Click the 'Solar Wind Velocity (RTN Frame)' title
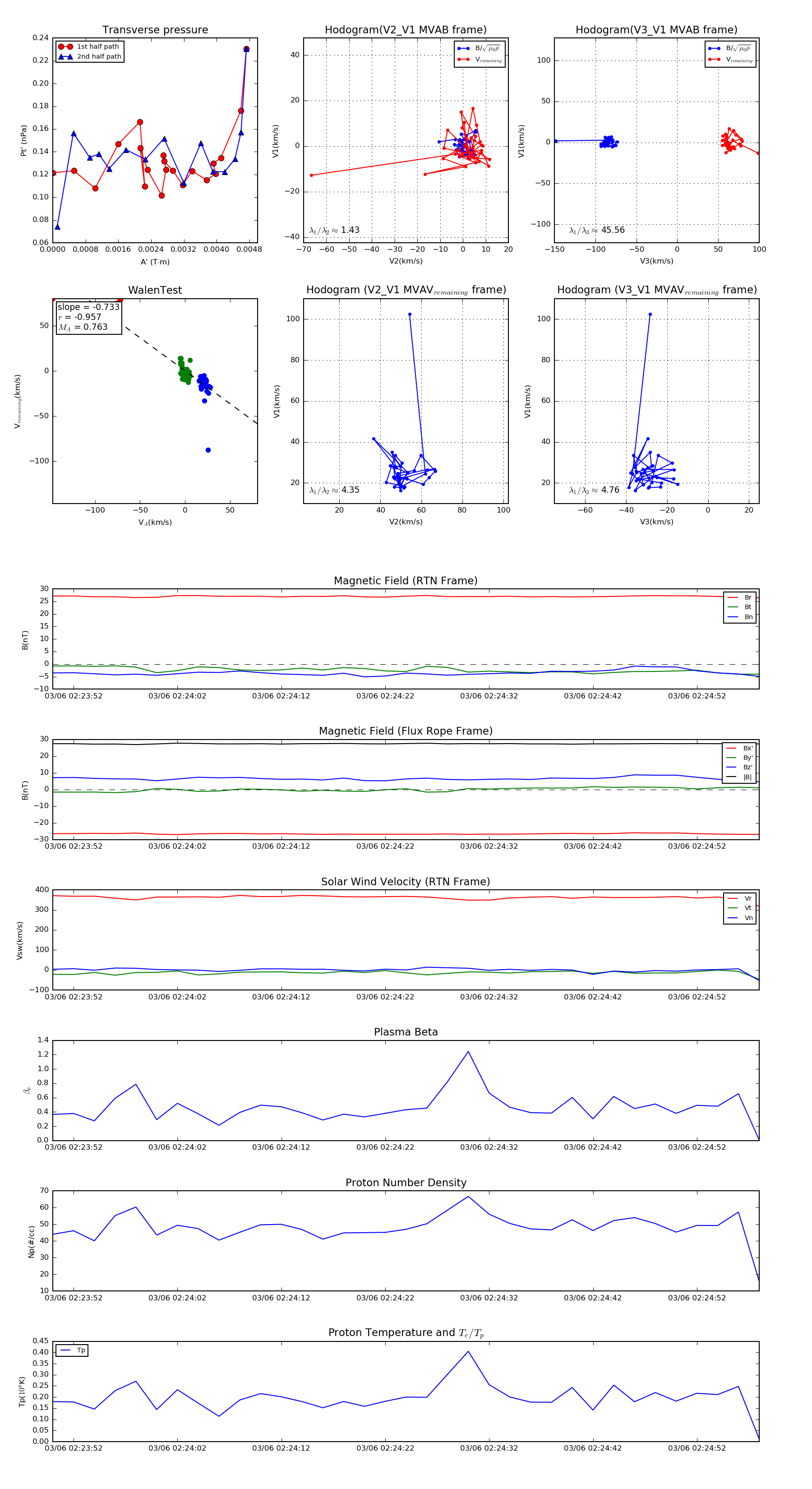This screenshot has height=1489, width=812. 406,882
